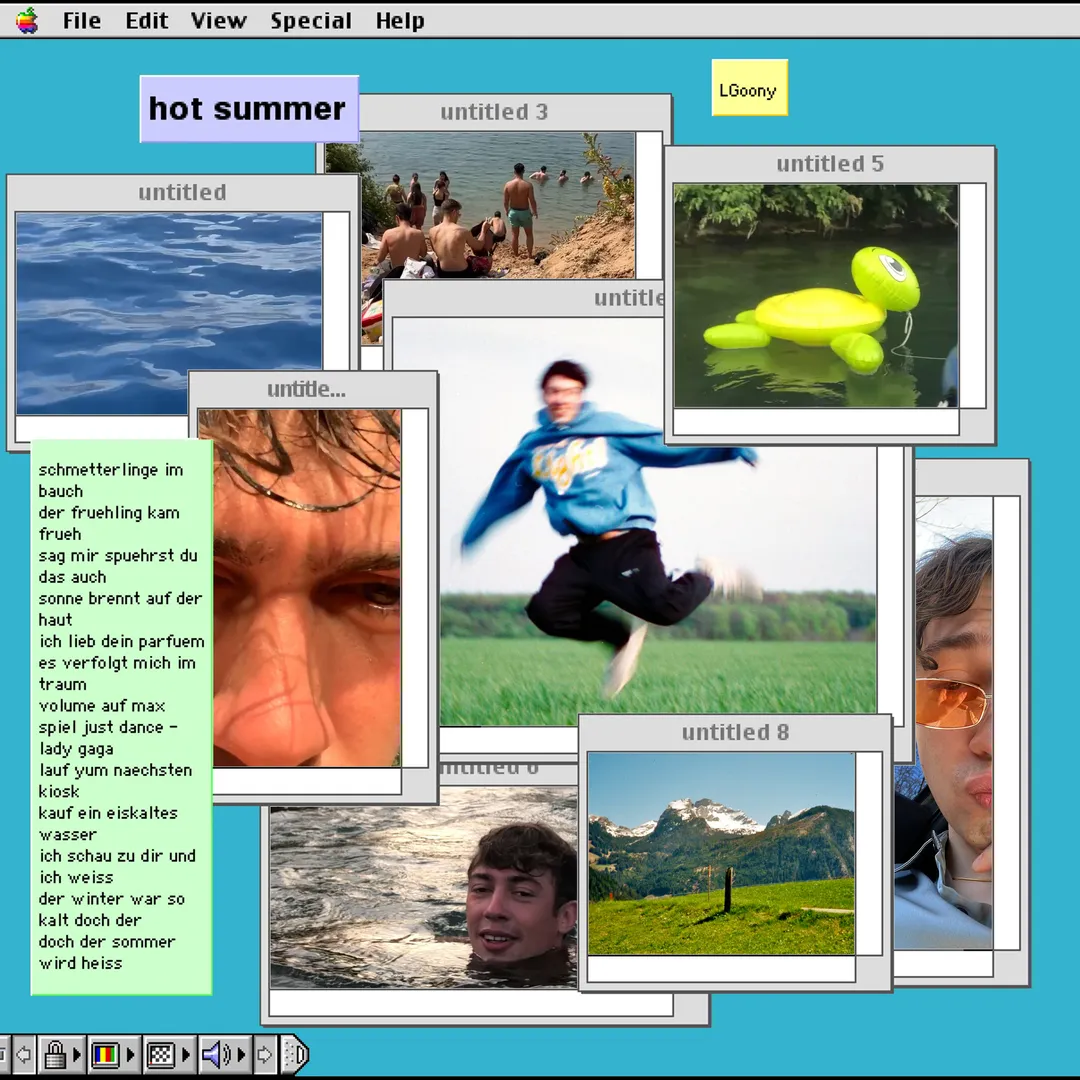Image resolution: width=1080 pixels, height=1080 pixels.
Task: Open the Special menu
Action: point(310,20)
